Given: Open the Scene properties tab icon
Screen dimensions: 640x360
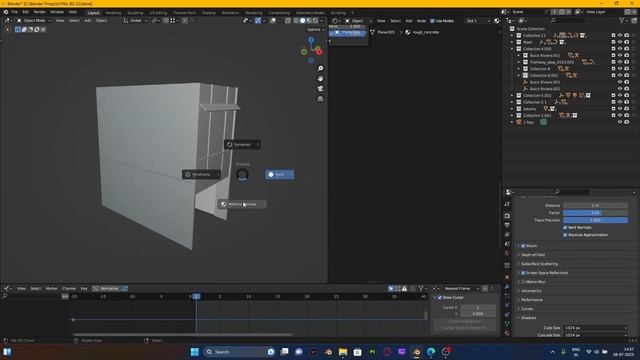Looking at the screenshot, I should [507, 244].
